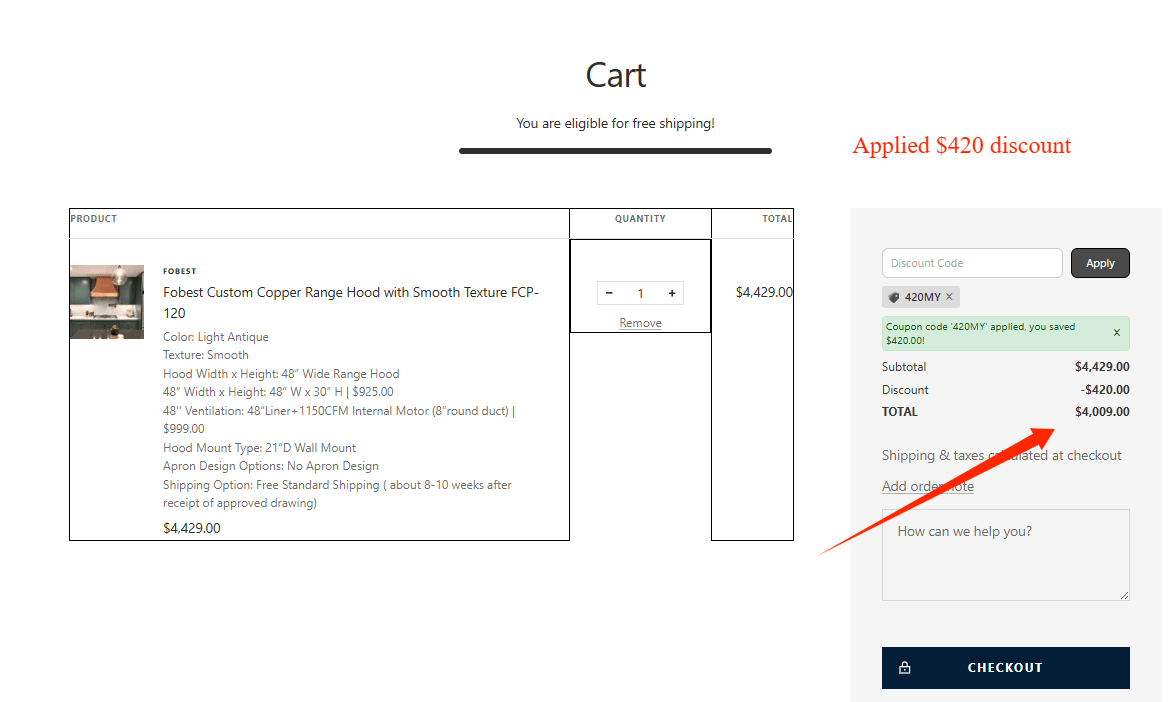Proceed with the CHECKOUT button
This screenshot has width=1172, height=702.
1005,668
